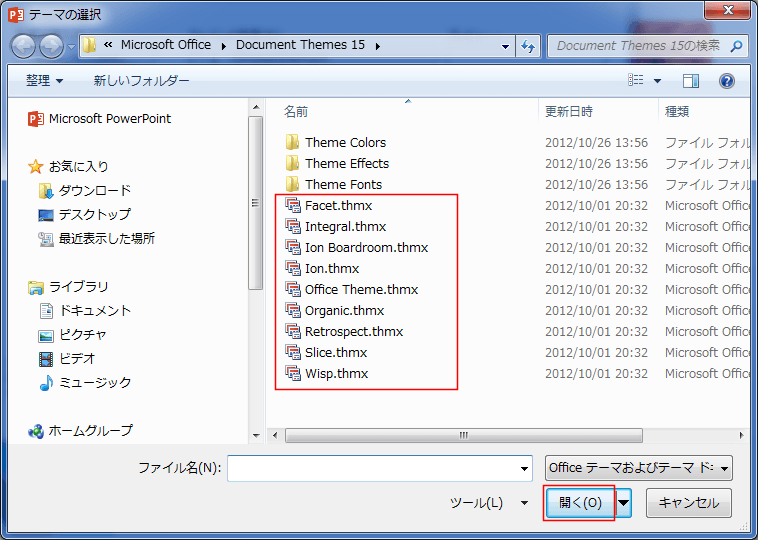This screenshot has width=758, height=540.
Task: Select the Slice.thmx theme file icon
Action: 293,352
